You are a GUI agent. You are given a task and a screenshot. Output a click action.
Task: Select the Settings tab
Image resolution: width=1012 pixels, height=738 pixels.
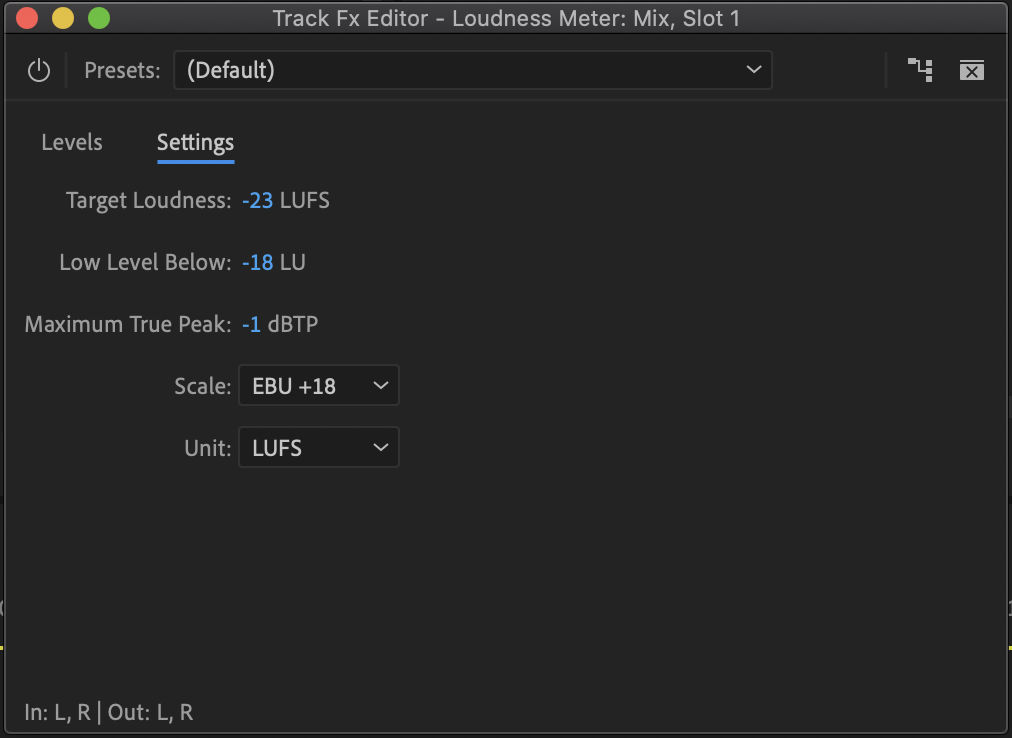[195, 142]
